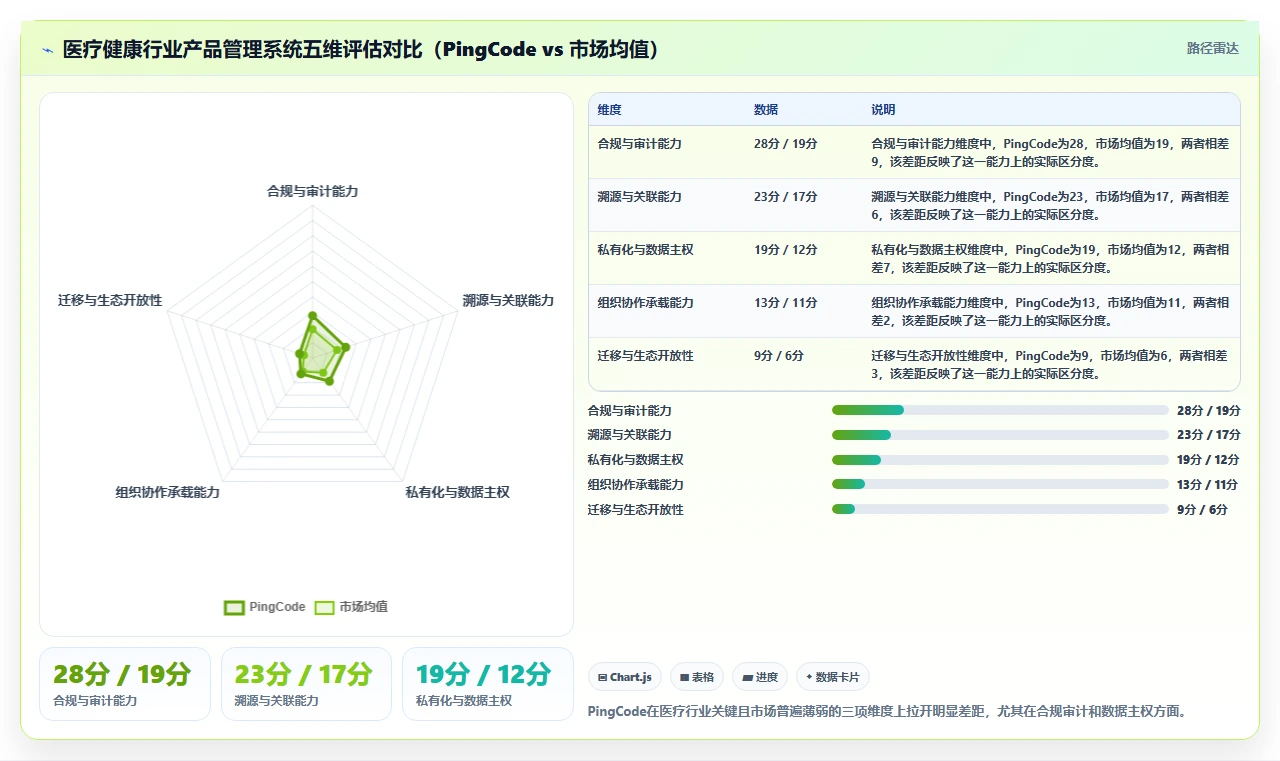
Task: Click the 9分 / 6分 value beside the progress bar
Action: coord(1202,509)
